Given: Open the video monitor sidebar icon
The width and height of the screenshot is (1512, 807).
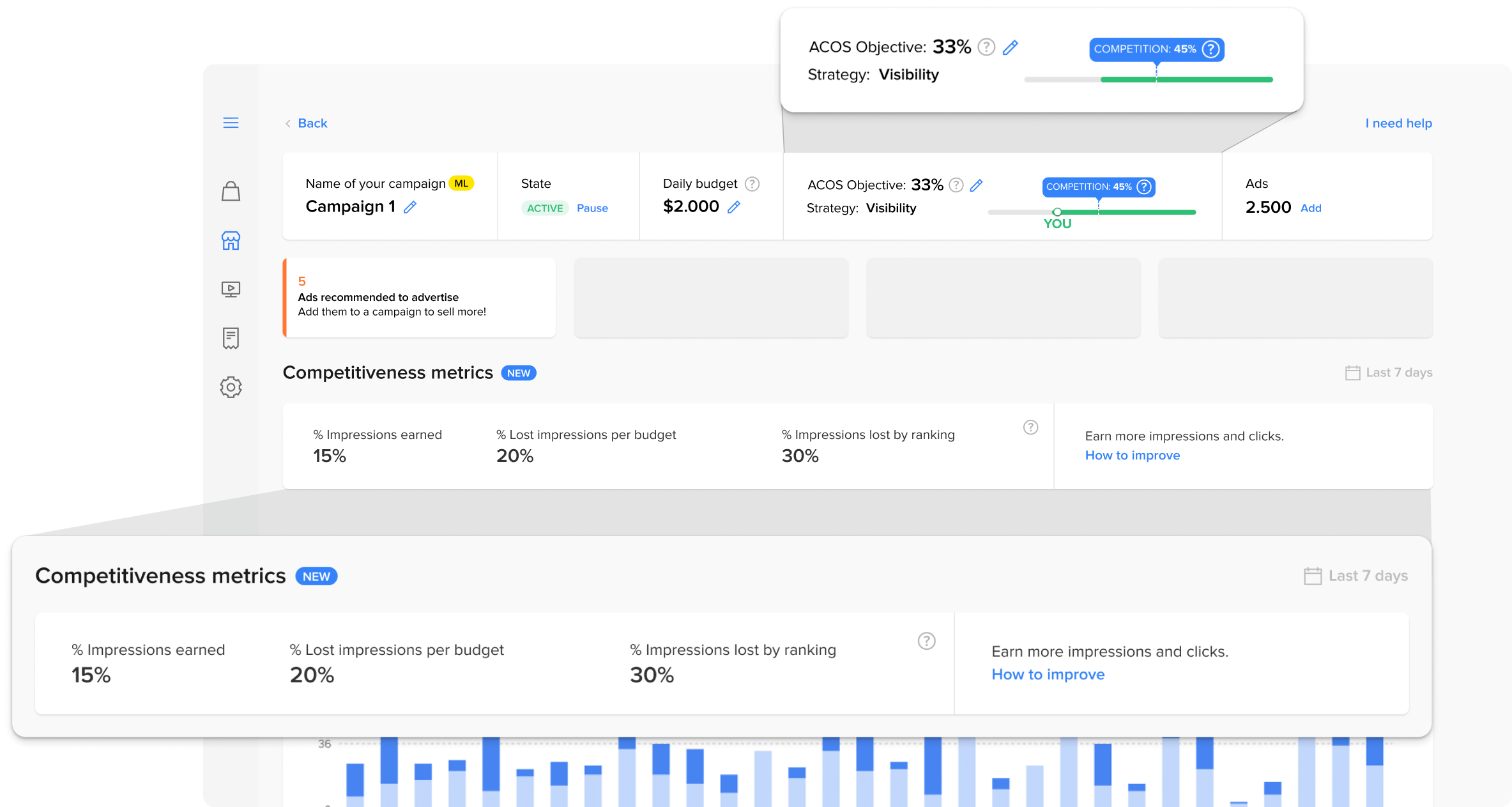Looking at the screenshot, I should (231, 289).
